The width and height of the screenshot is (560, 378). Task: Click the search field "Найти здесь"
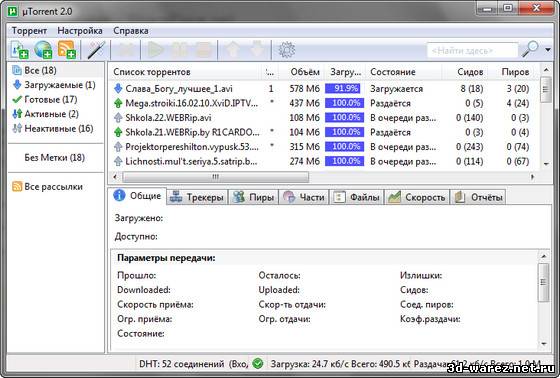point(472,50)
